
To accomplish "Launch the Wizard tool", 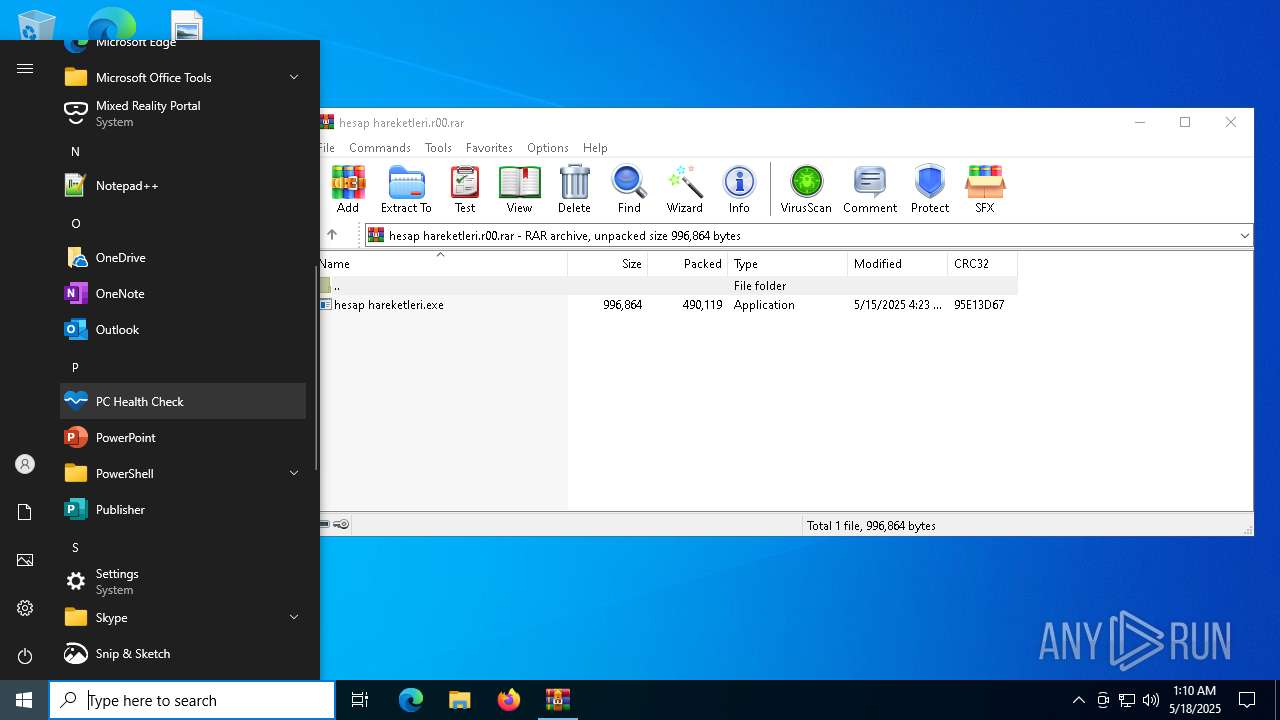I will pos(685,190).
